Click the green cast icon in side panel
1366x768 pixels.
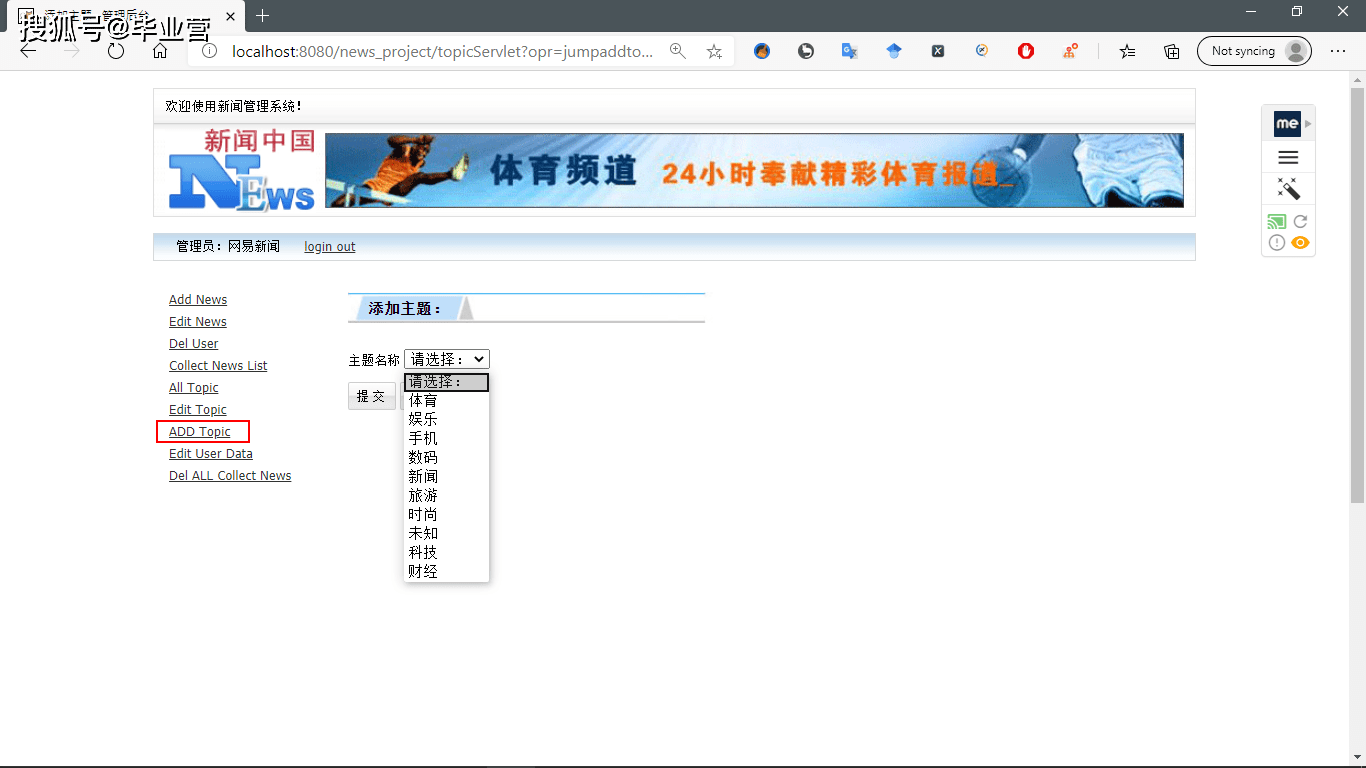(1277, 222)
